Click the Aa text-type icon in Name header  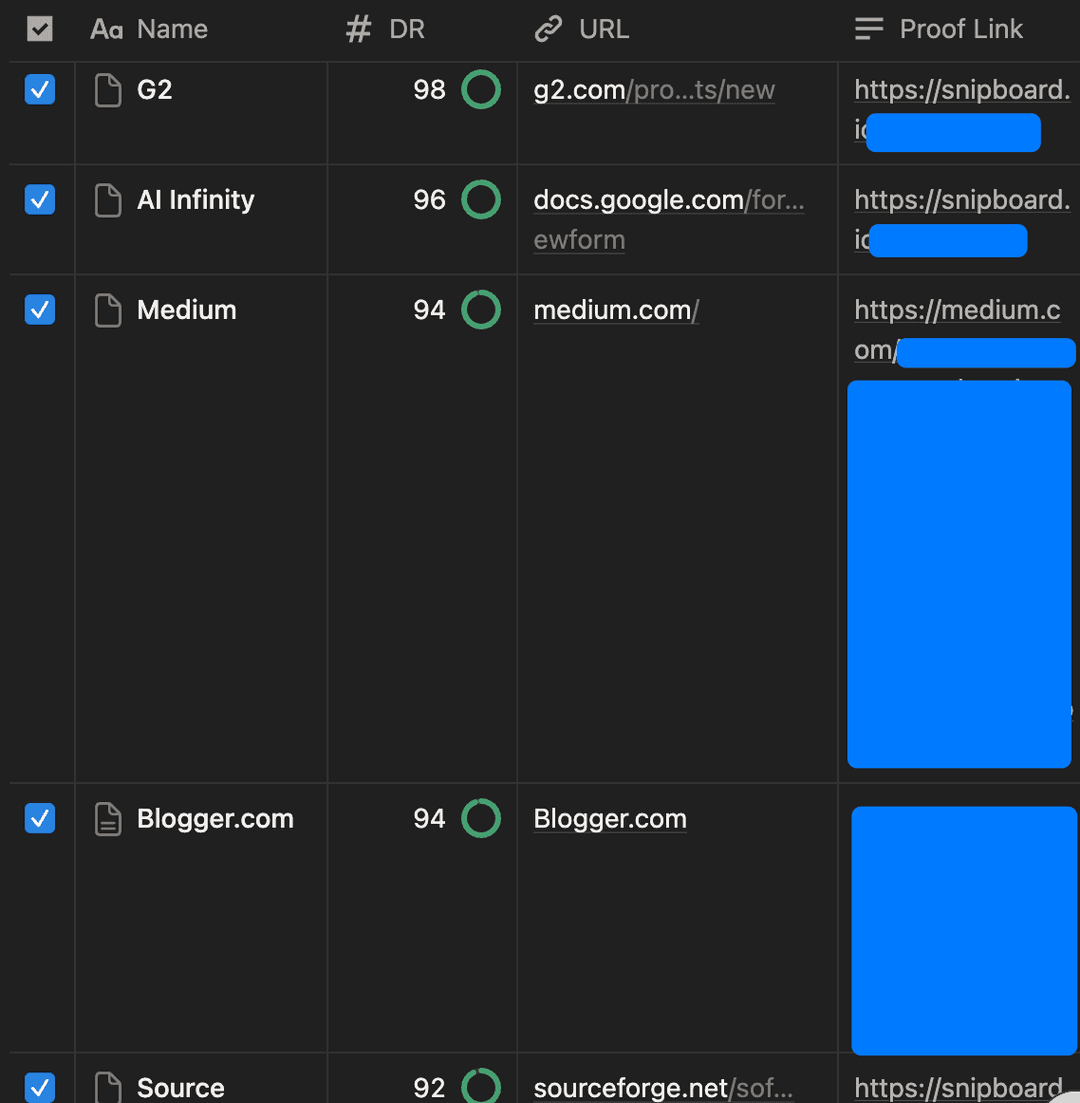click(x=106, y=30)
